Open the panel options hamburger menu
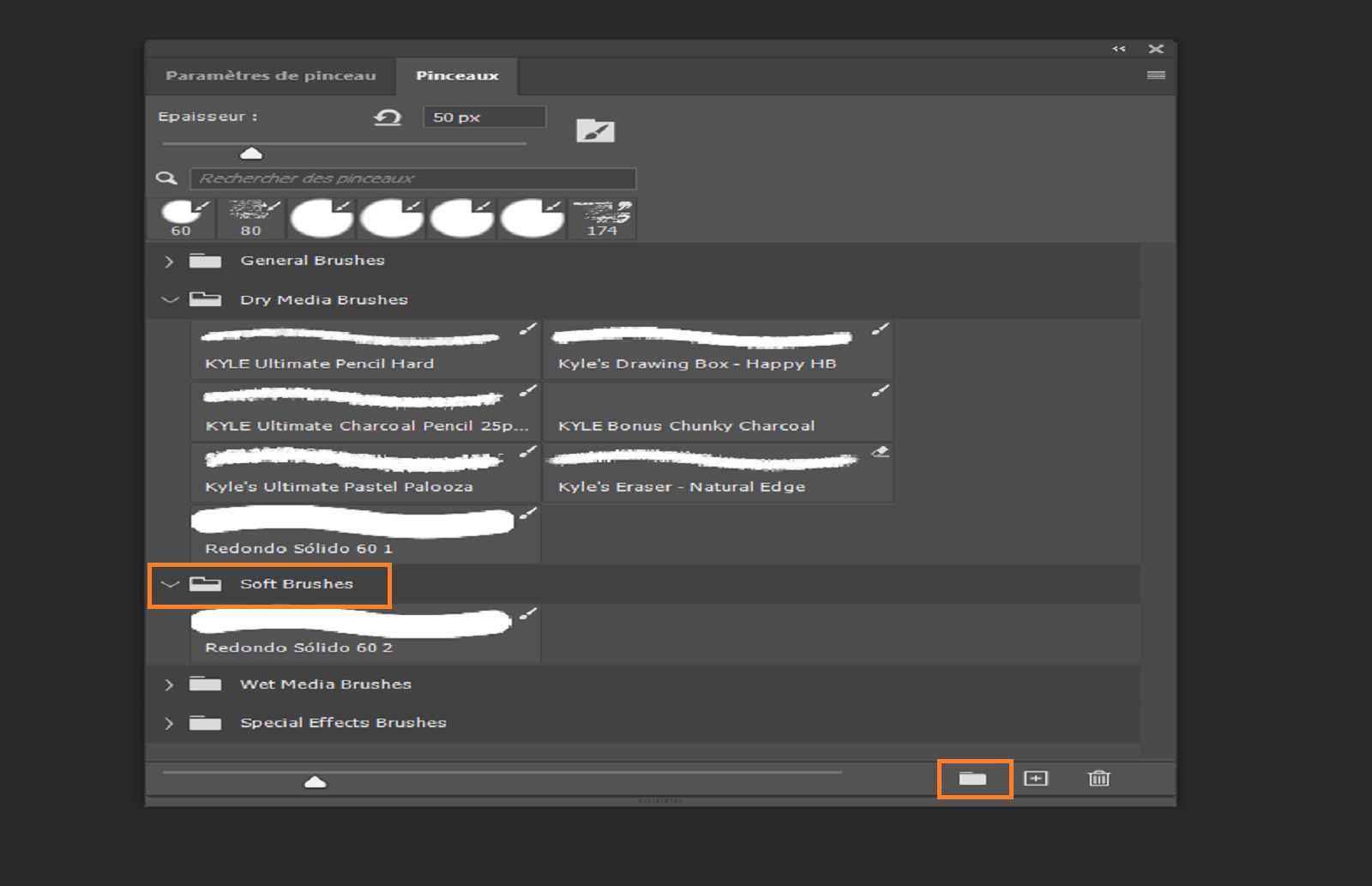1372x886 pixels. (1156, 75)
